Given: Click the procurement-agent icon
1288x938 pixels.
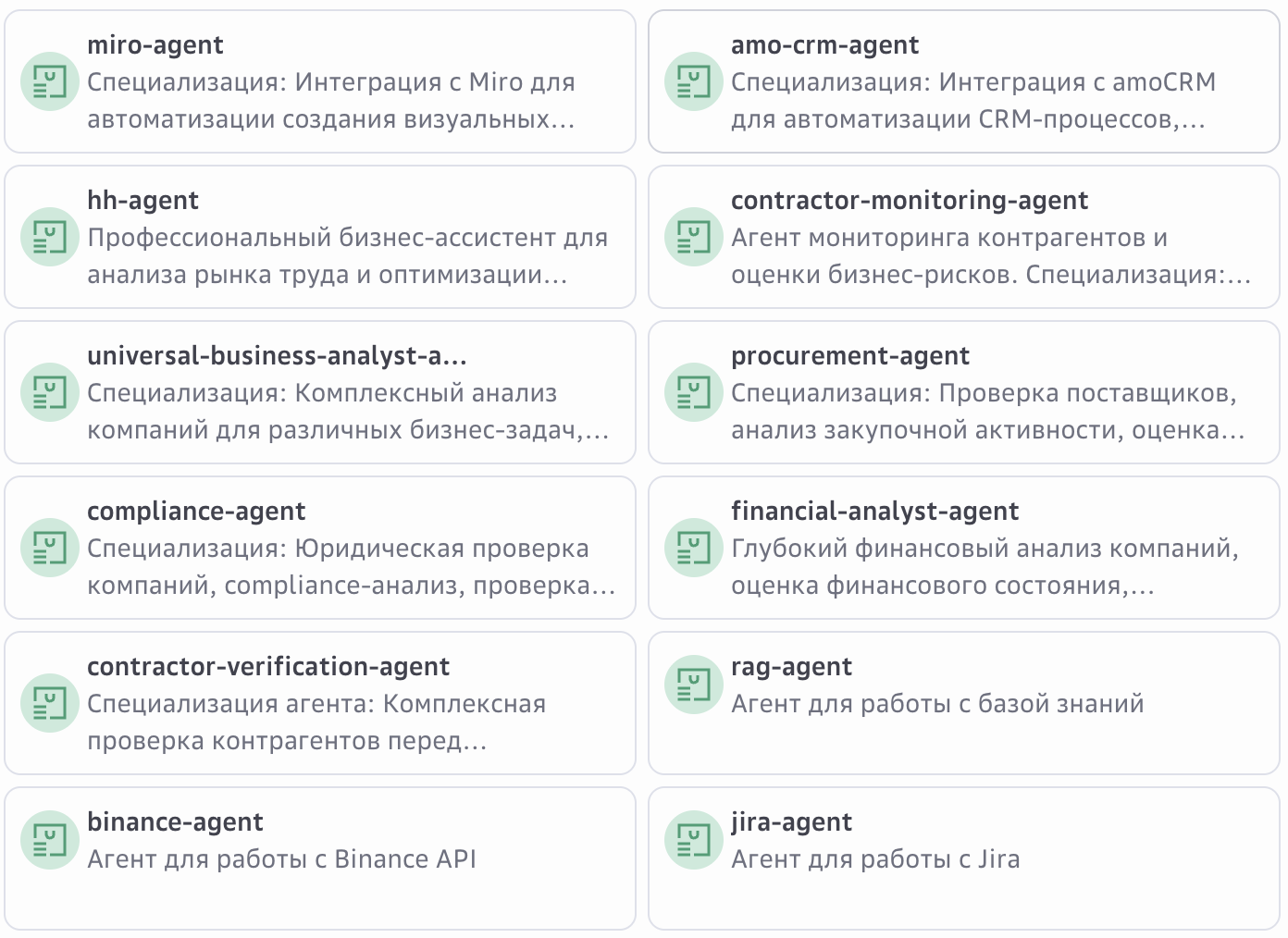Looking at the screenshot, I should pos(693,392).
